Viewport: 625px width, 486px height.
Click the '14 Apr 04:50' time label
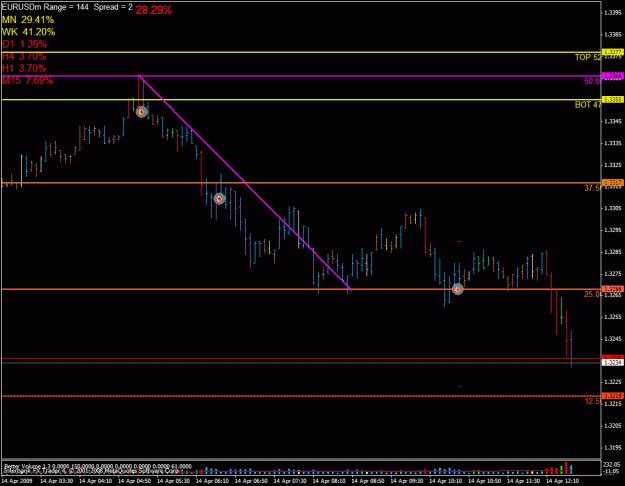click(135, 481)
